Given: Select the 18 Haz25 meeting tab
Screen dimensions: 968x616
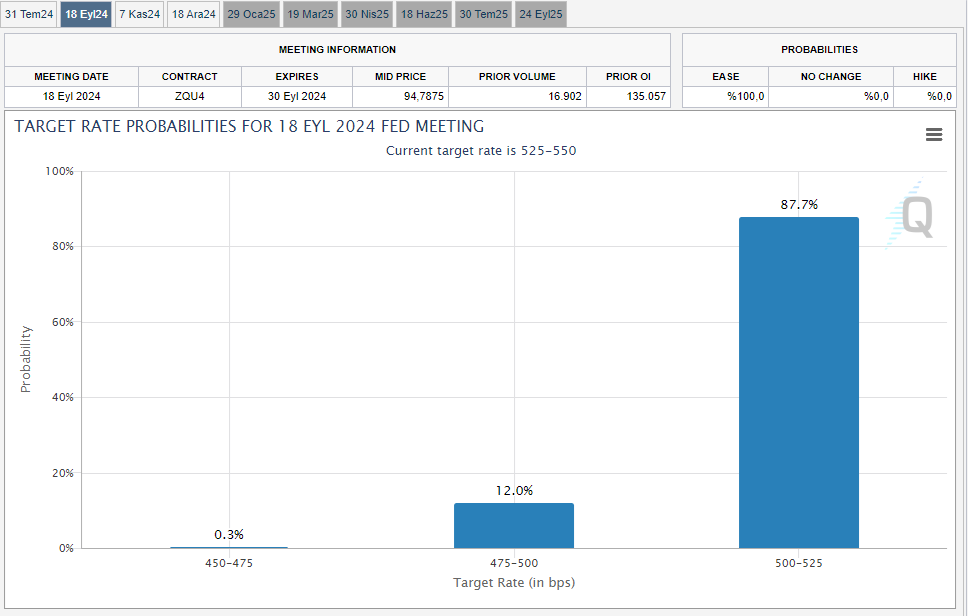Looking at the screenshot, I should (x=424, y=14).
